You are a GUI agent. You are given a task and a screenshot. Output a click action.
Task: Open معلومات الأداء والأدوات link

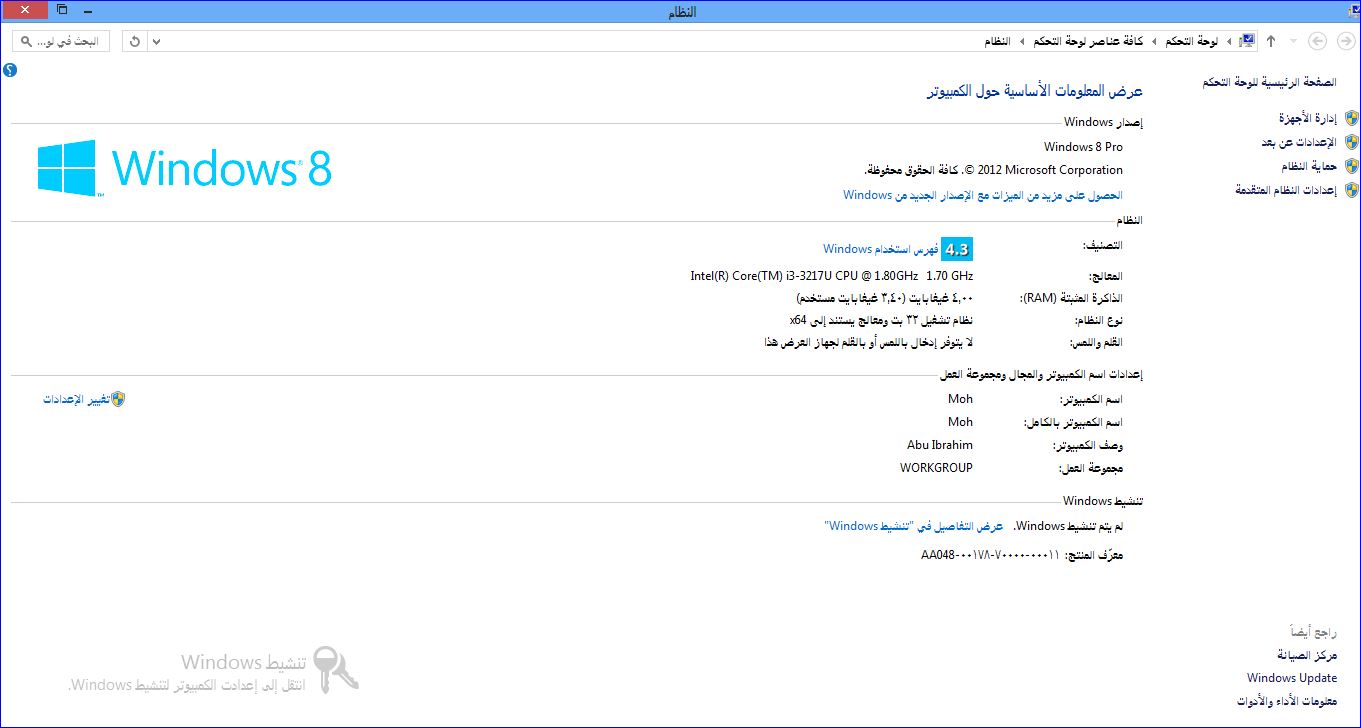click(1287, 701)
